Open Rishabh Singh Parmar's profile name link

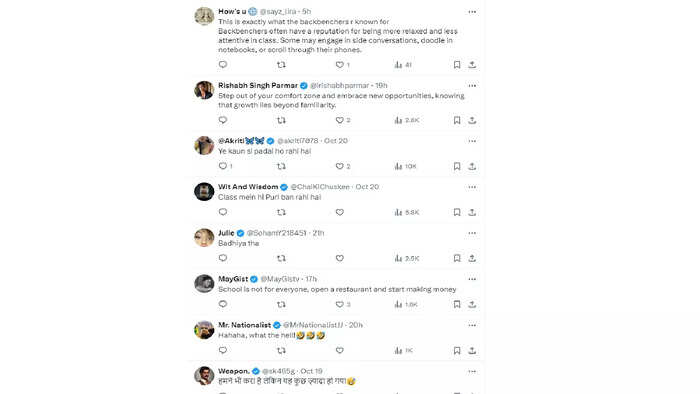point(258,85)
